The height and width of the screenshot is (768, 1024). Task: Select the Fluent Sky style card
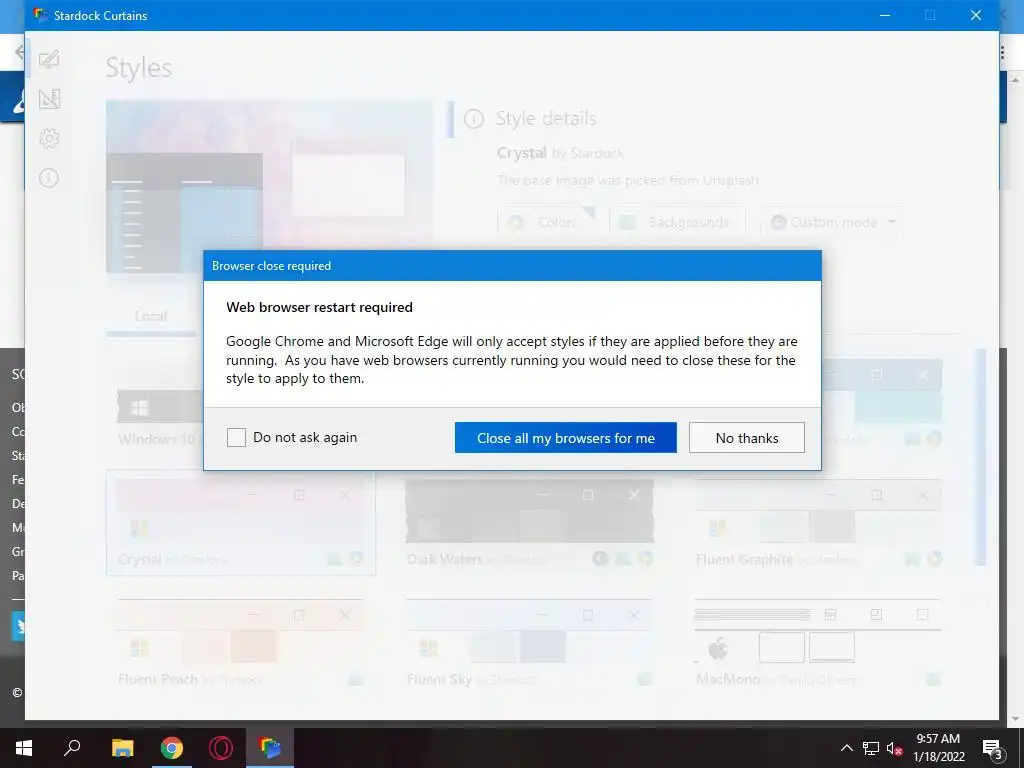pos(530,643)
